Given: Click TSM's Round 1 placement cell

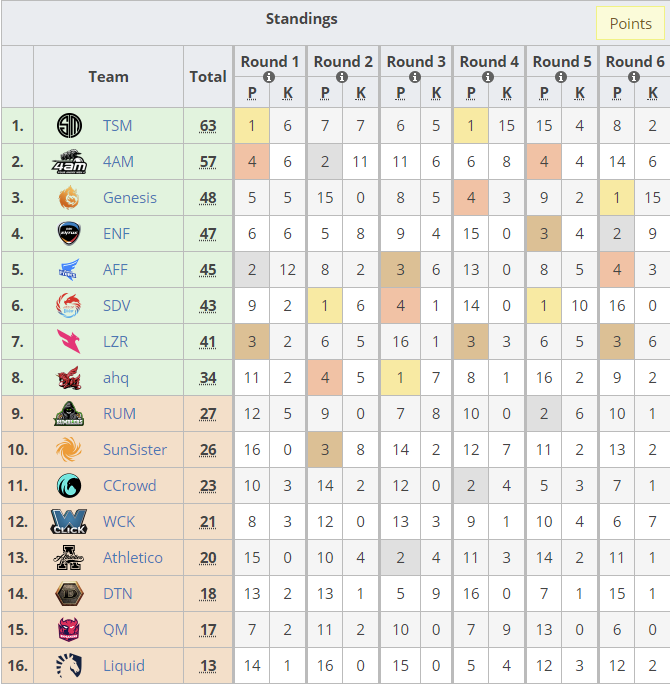Looking at the screenshot, I should (252, 126).
